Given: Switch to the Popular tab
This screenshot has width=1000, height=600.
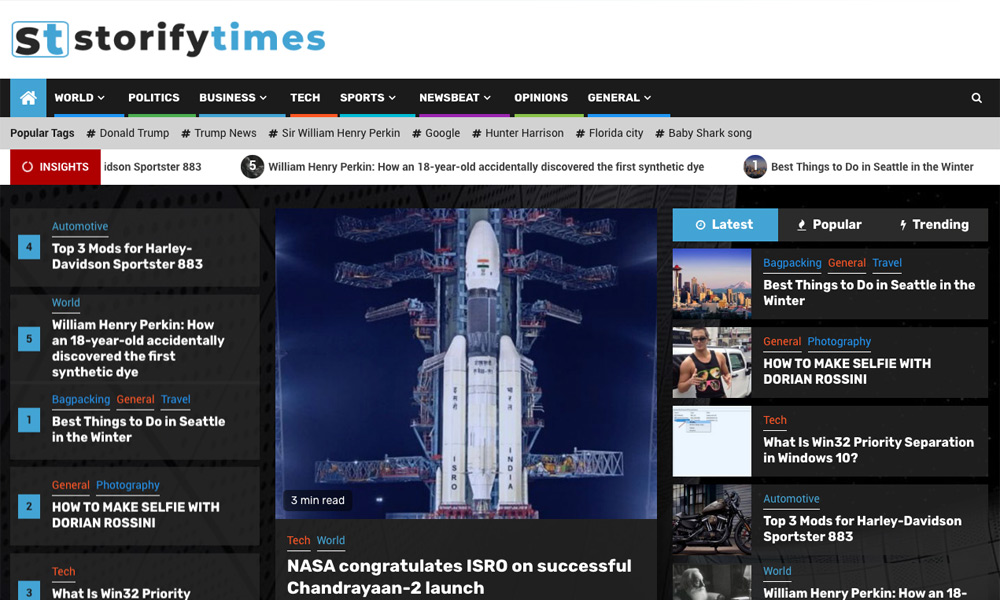Looking at the screenshot, I should [x=829, y=225].
